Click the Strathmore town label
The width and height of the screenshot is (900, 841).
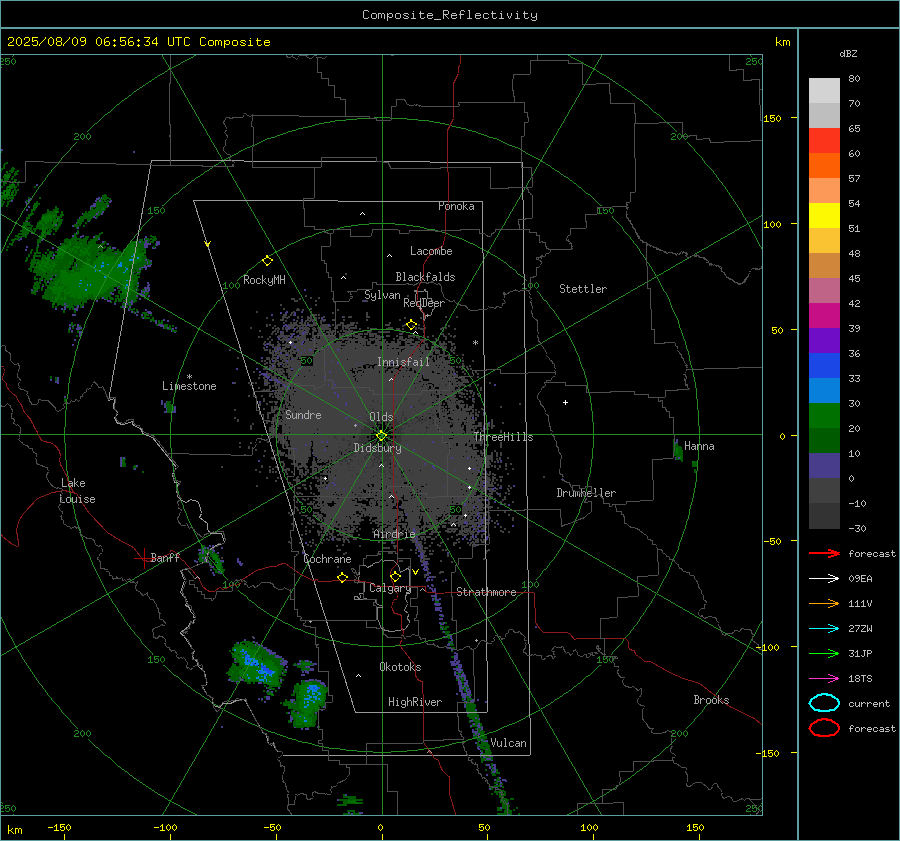pyautogui.click(x=486, y=592)
